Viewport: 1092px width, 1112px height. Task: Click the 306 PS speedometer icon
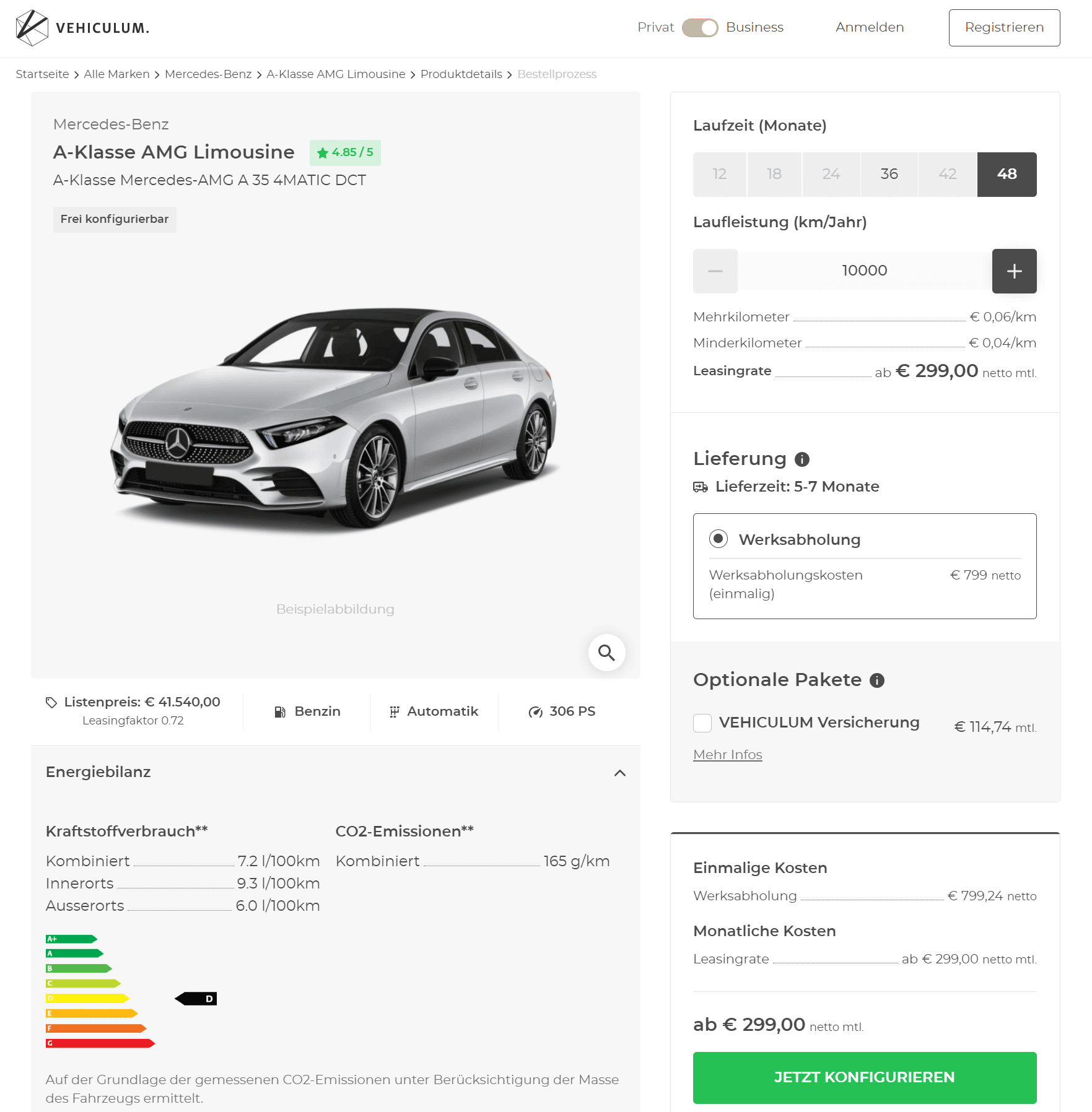(x=536, y=712)
